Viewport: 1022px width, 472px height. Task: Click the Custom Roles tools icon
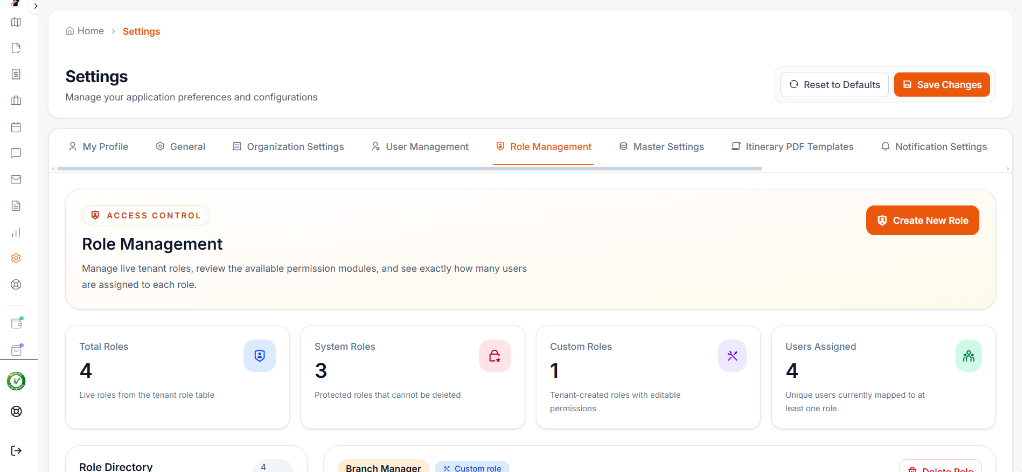coord(732,356)
